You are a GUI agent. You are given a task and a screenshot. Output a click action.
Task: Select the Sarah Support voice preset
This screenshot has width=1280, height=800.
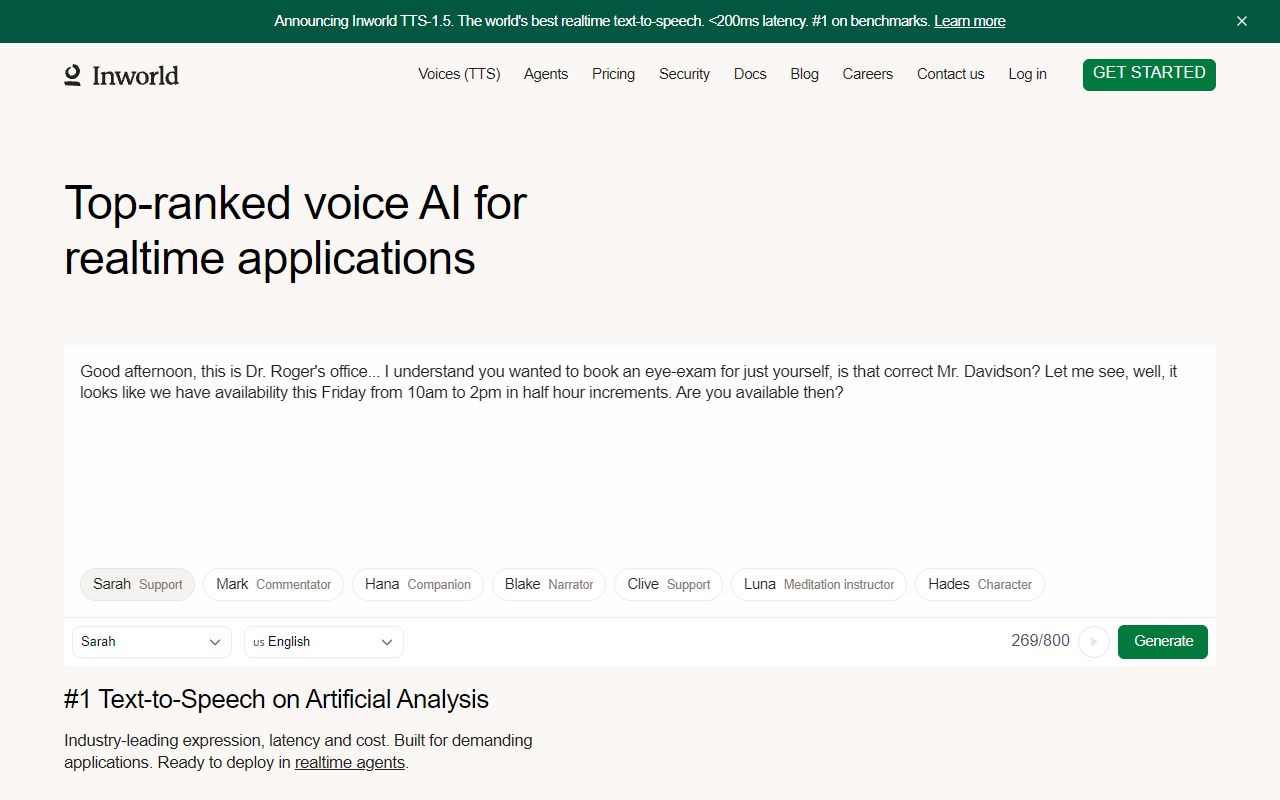point(137,585)
